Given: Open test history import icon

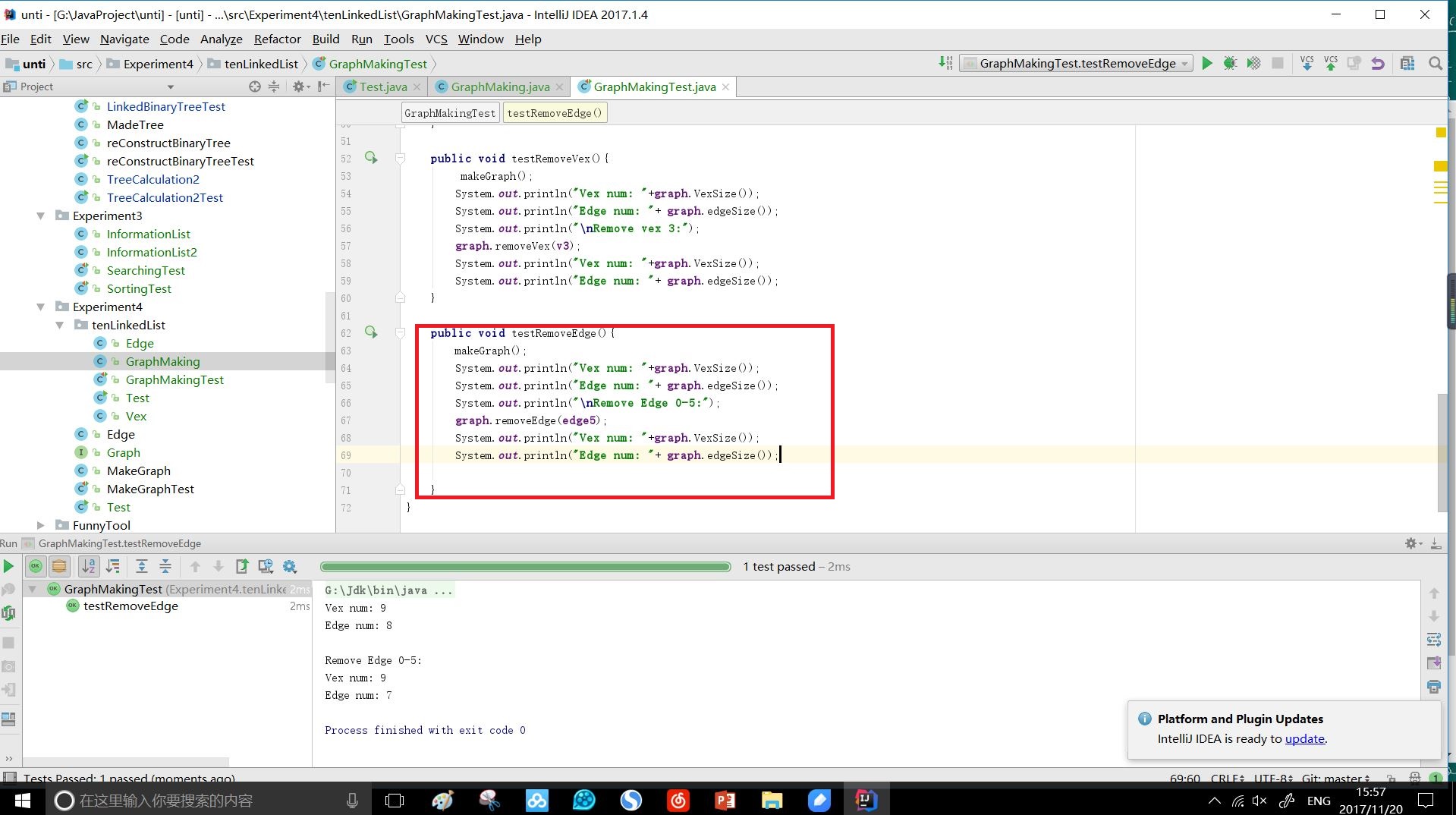Looking at the screenshot, I should (266, 566).
